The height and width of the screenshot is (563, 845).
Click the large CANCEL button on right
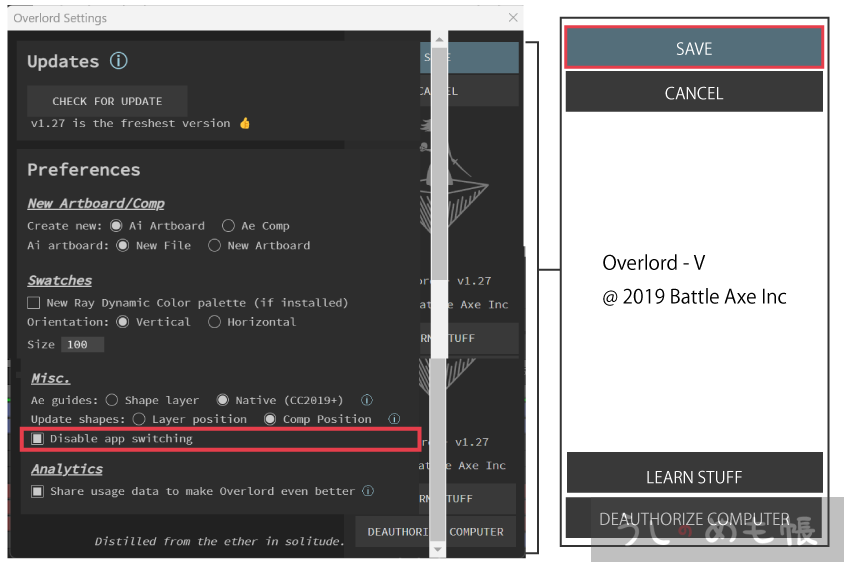(x=694, y=93)
